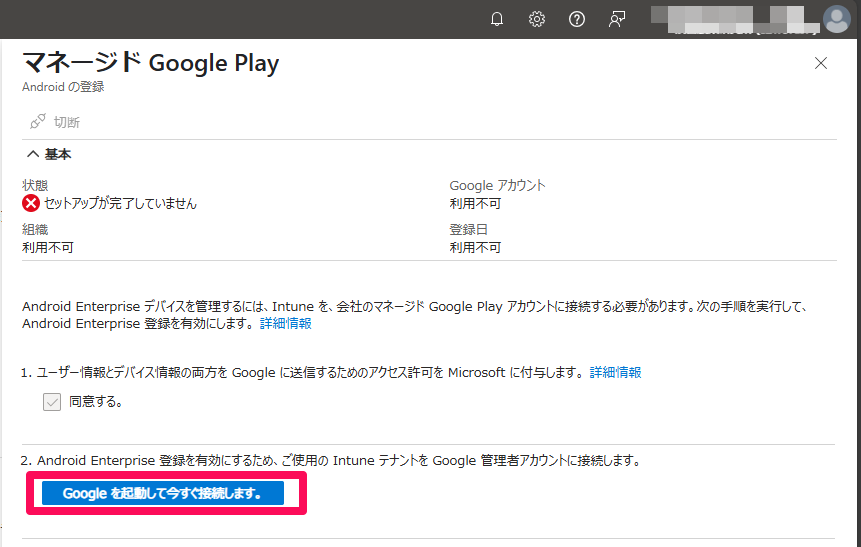
Task: Click the red error status icon
Action: point(31,204)
